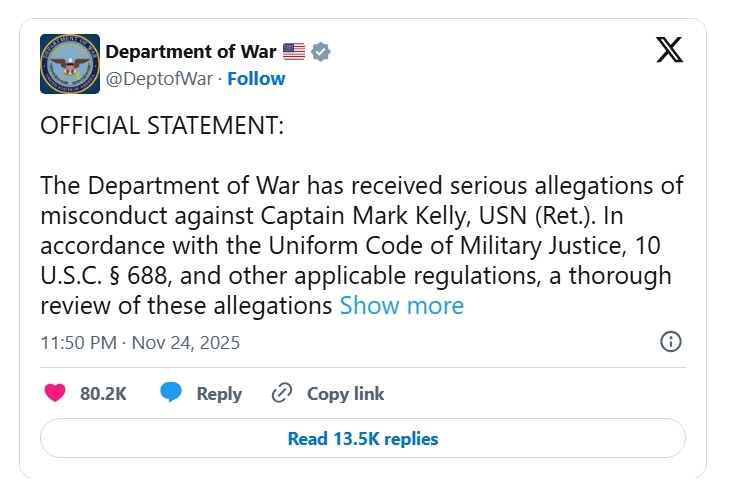Like the post with the heart icon
Screen dimensions: 729x490
point(55,393)
